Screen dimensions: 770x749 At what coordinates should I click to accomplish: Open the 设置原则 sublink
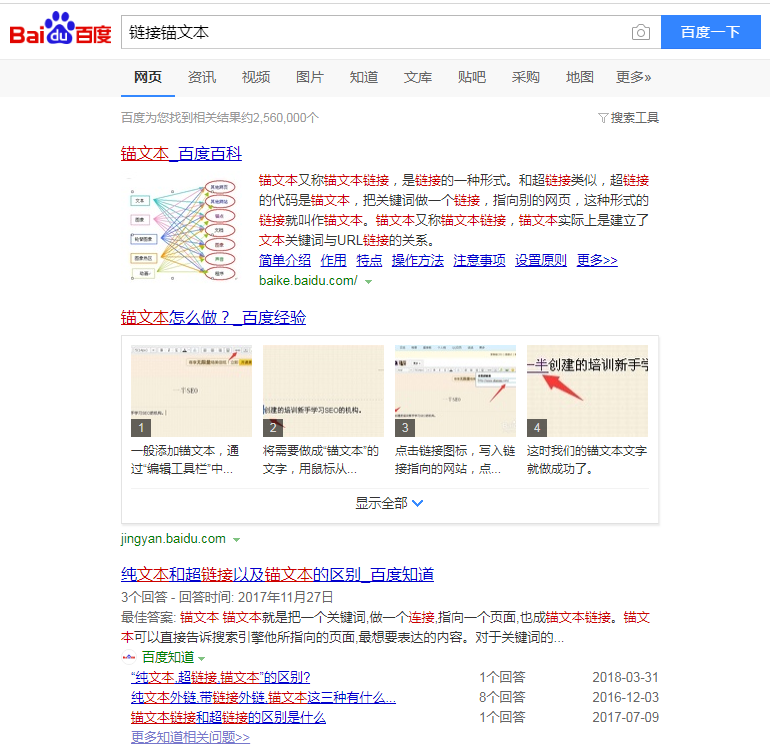(541, 260)
